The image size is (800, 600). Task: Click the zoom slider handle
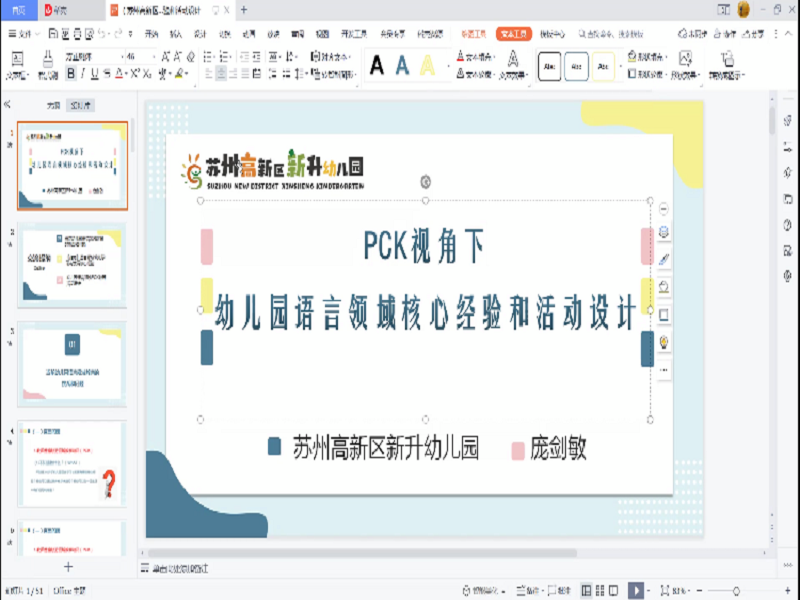737,590
